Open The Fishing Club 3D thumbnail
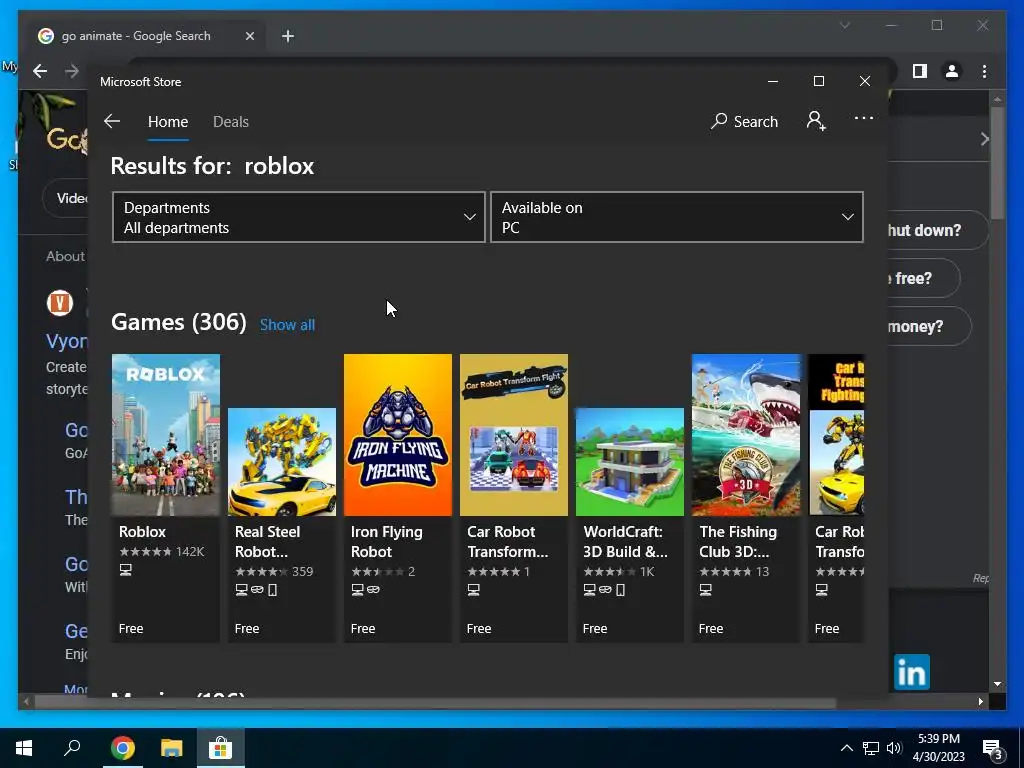Image resolution: width=1024 pixels, height=768 pixels. (x=746, y=435)
